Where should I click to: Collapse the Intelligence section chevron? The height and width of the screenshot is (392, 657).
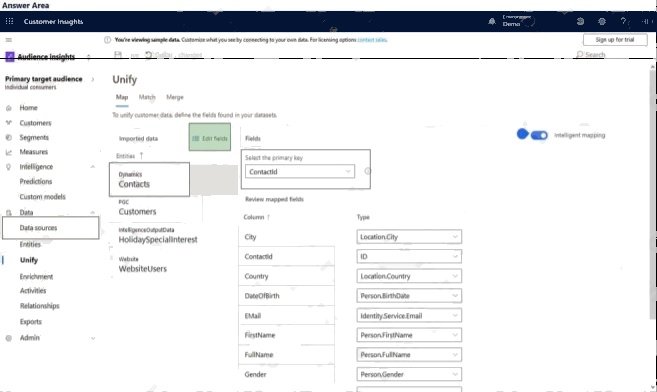[x=93, y=167]
